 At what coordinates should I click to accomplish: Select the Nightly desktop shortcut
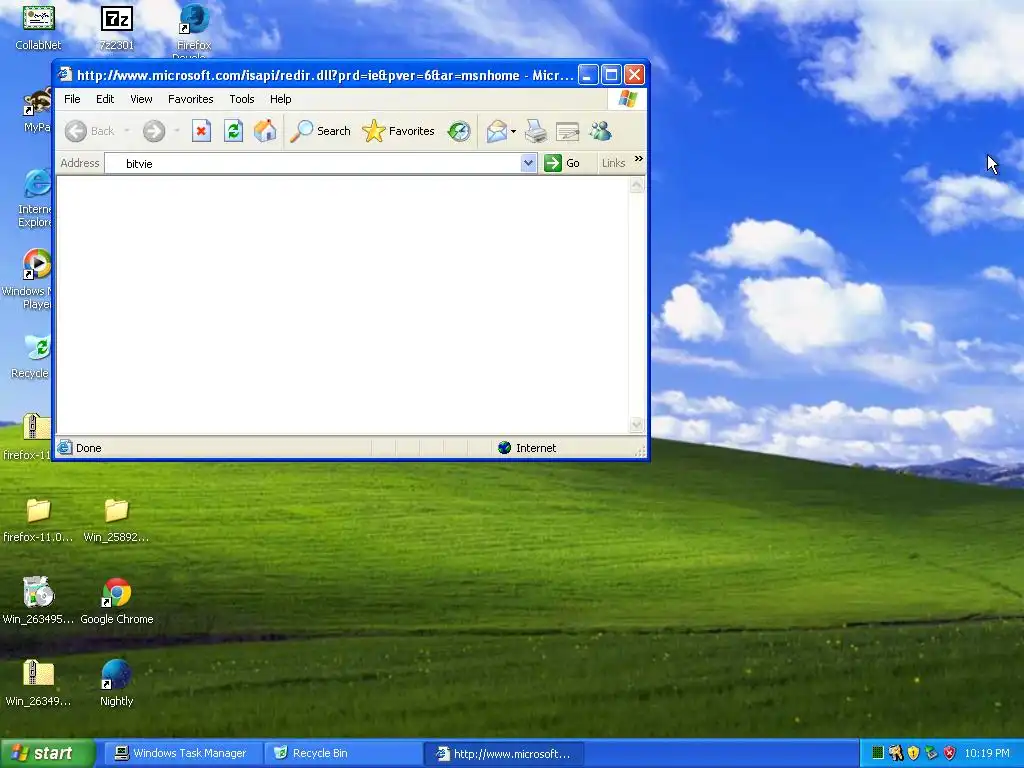click(x=116, y=683)
